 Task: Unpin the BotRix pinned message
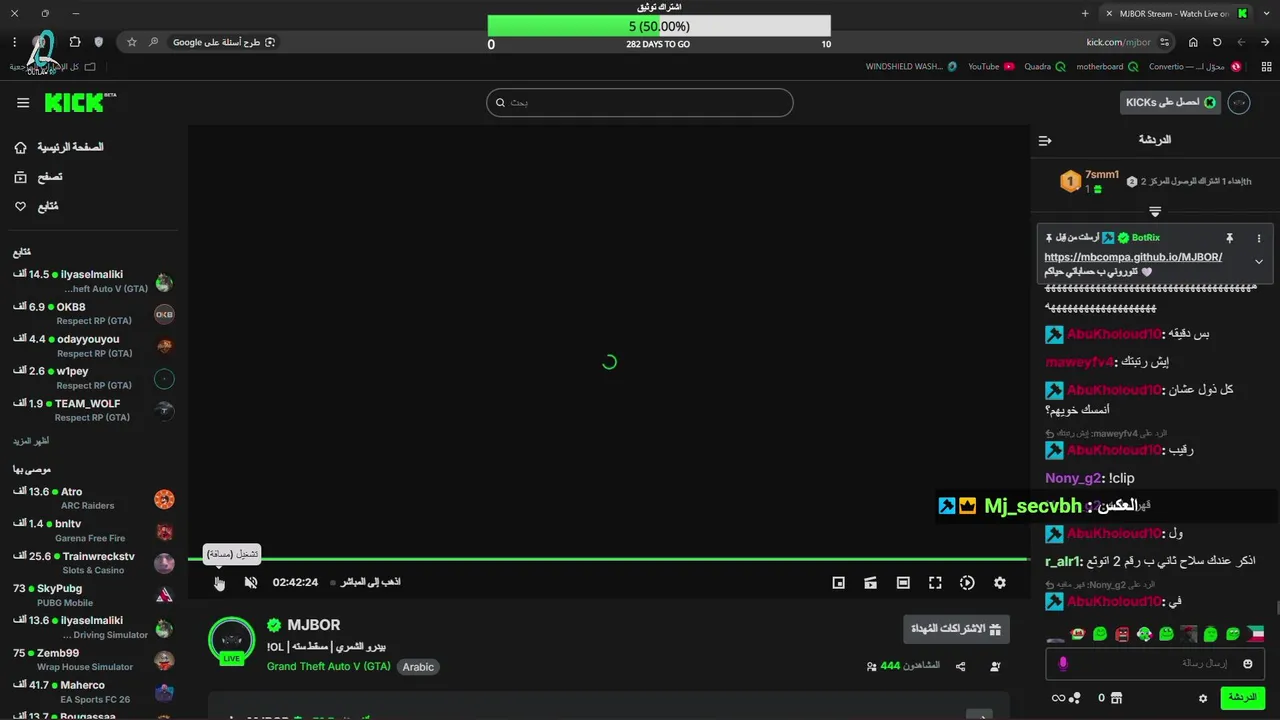(x=1229, y=238)
